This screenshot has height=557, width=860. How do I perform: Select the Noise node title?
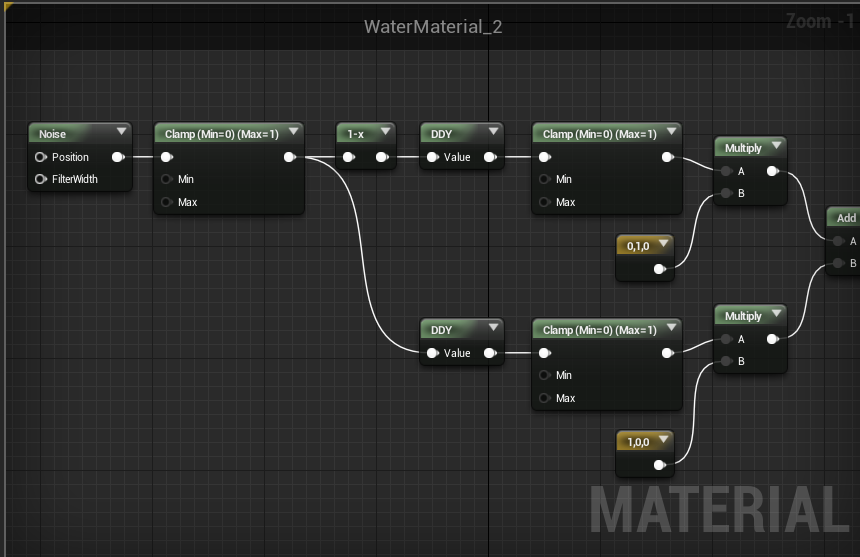(52, 134)
